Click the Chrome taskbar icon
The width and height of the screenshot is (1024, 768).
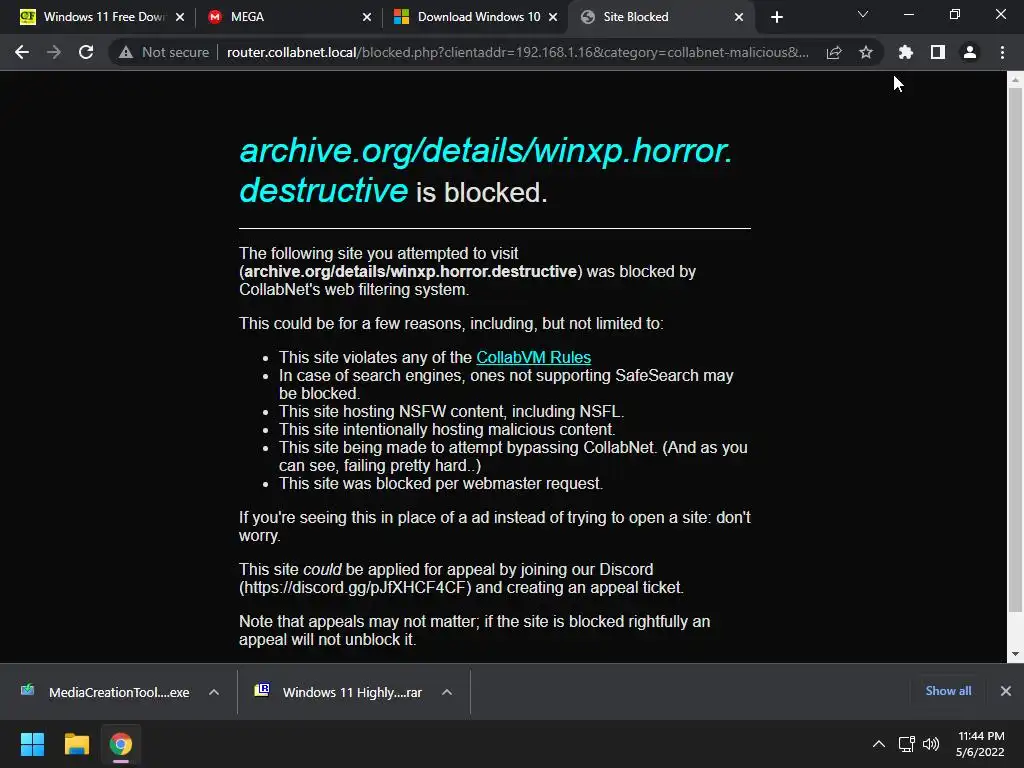click(x=121, y=744)
